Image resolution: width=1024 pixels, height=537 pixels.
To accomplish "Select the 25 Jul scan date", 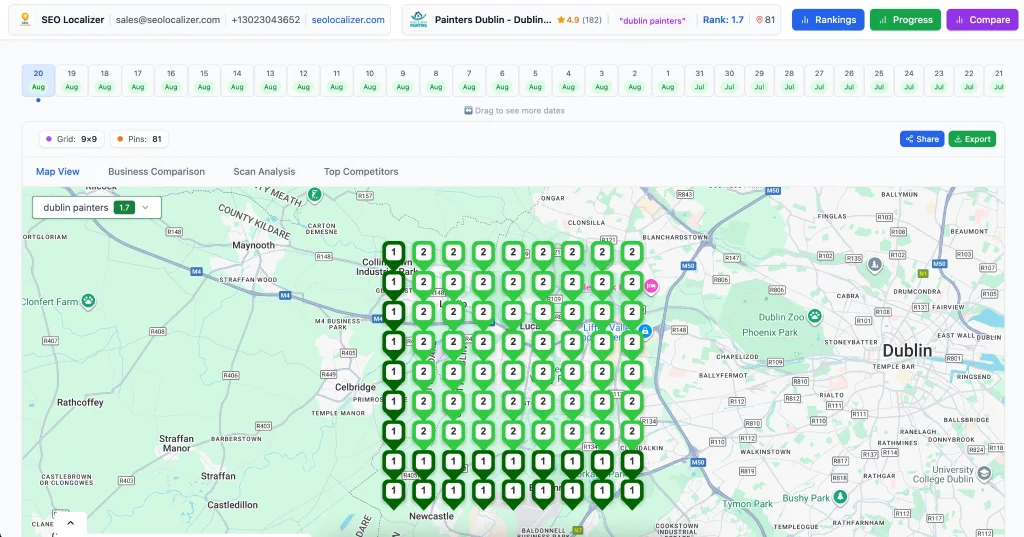I will click(879, 80).
